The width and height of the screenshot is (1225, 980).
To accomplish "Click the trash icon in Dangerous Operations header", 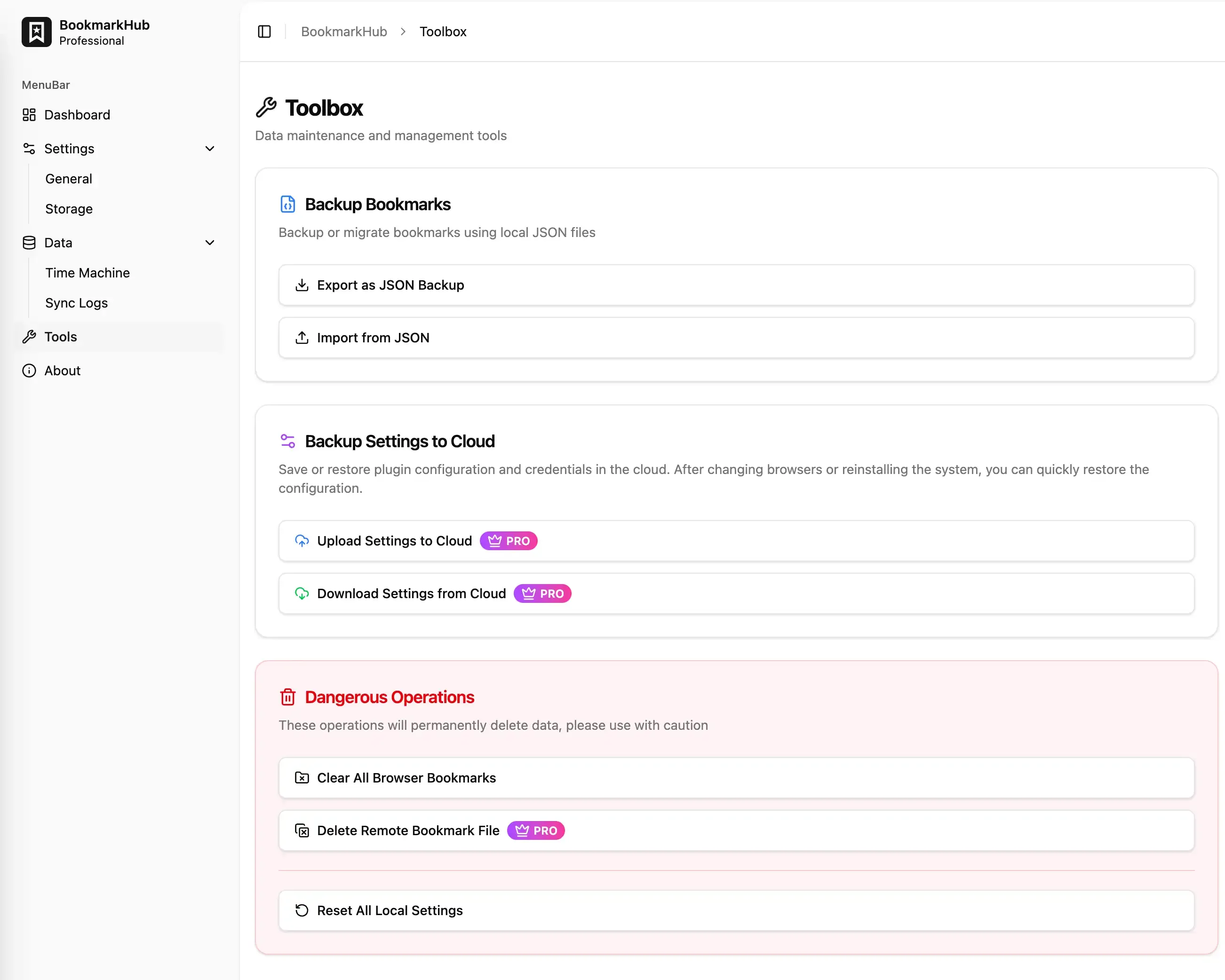I will point(288,696).
